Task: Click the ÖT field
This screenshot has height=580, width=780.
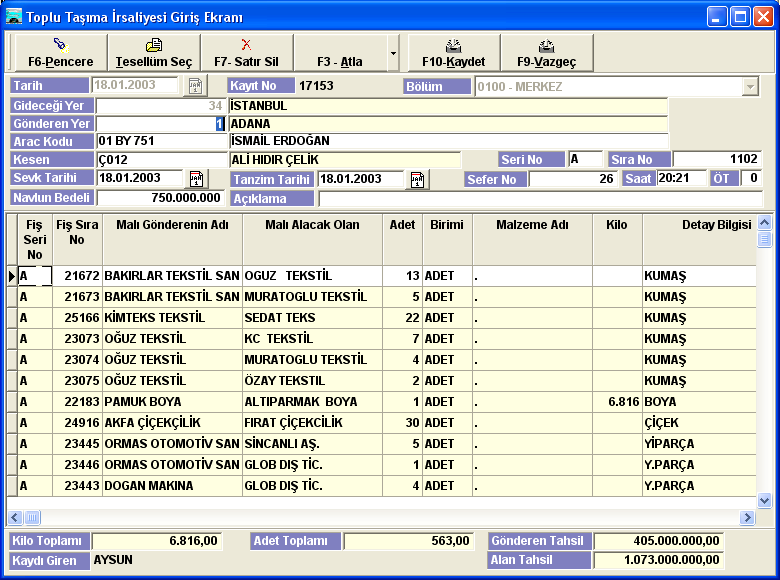Action: tap(751, 178)
